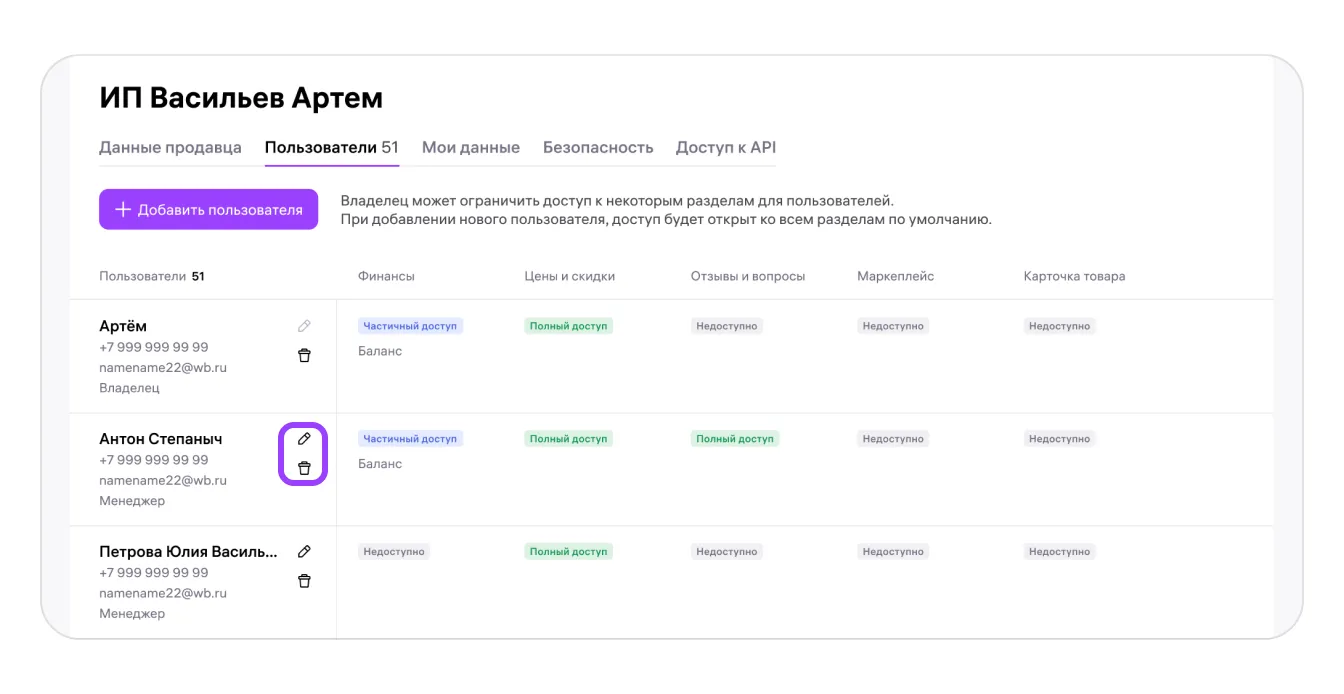
Task: Click the Карточка товара column header
Action: pyautogui.click(x=1074, y=276)
